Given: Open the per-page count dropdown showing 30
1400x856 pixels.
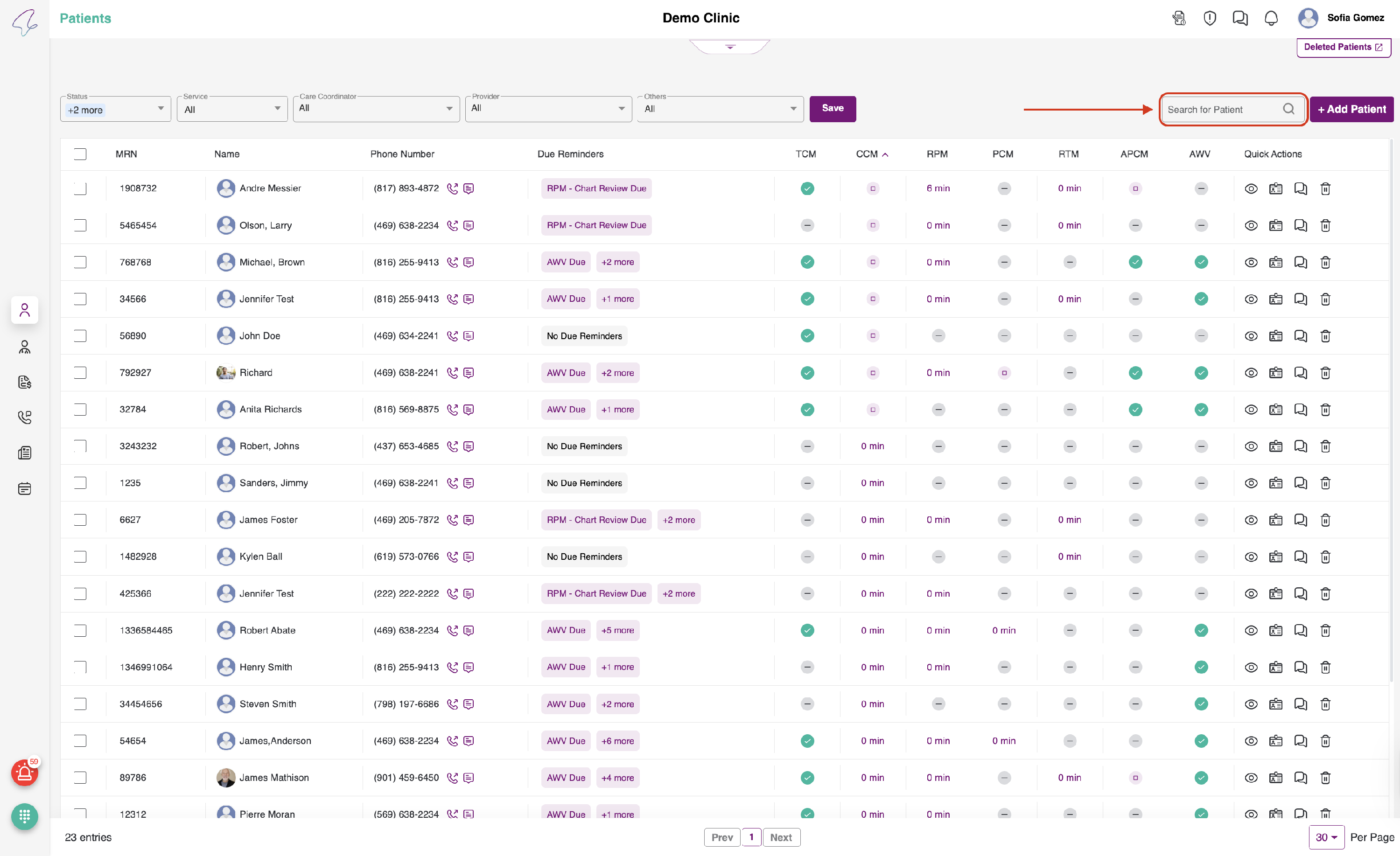Looking at the screenshot, I should pyautogui.click(x=1326, y=837).
